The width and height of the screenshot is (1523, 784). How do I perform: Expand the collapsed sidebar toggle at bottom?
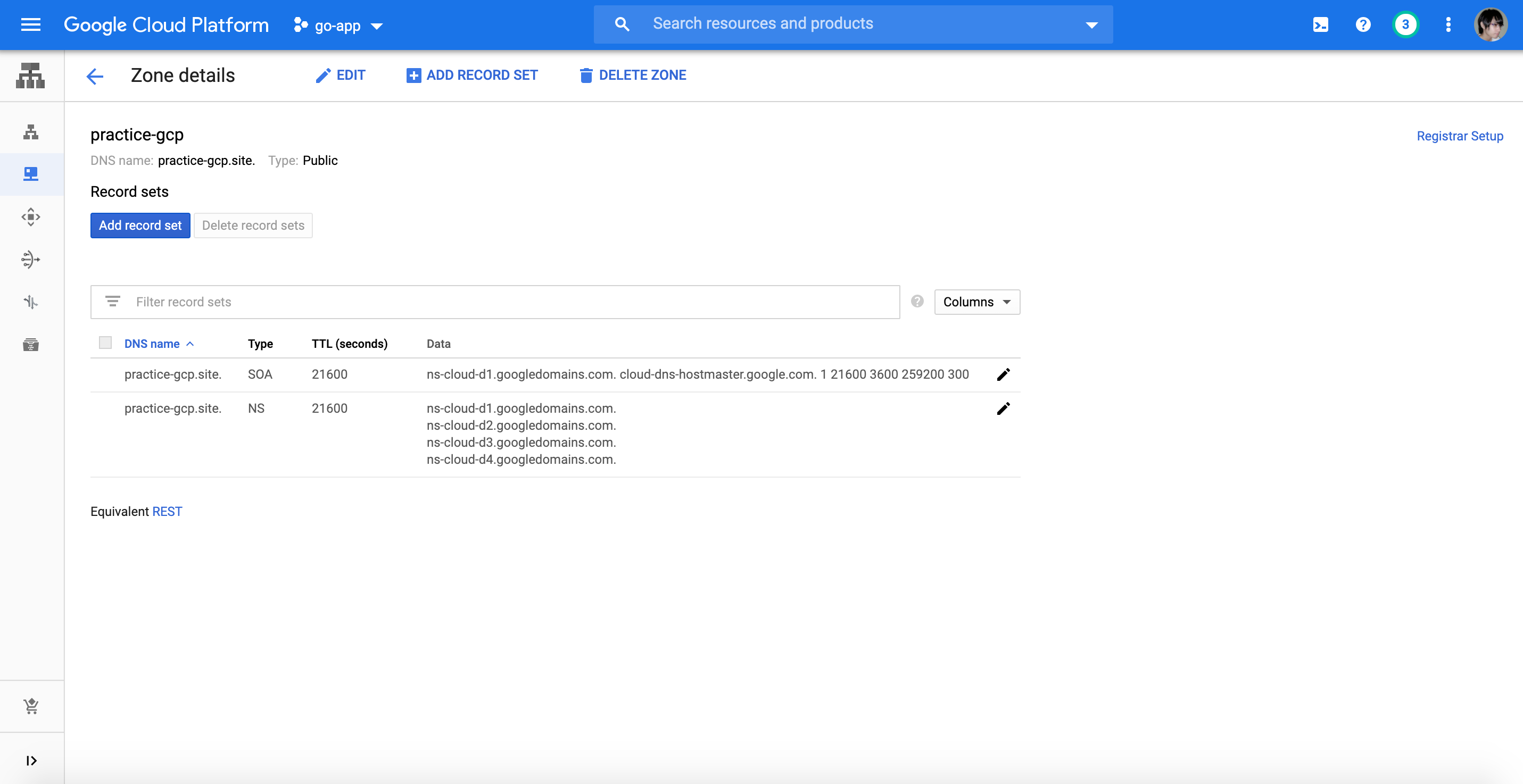31,761
